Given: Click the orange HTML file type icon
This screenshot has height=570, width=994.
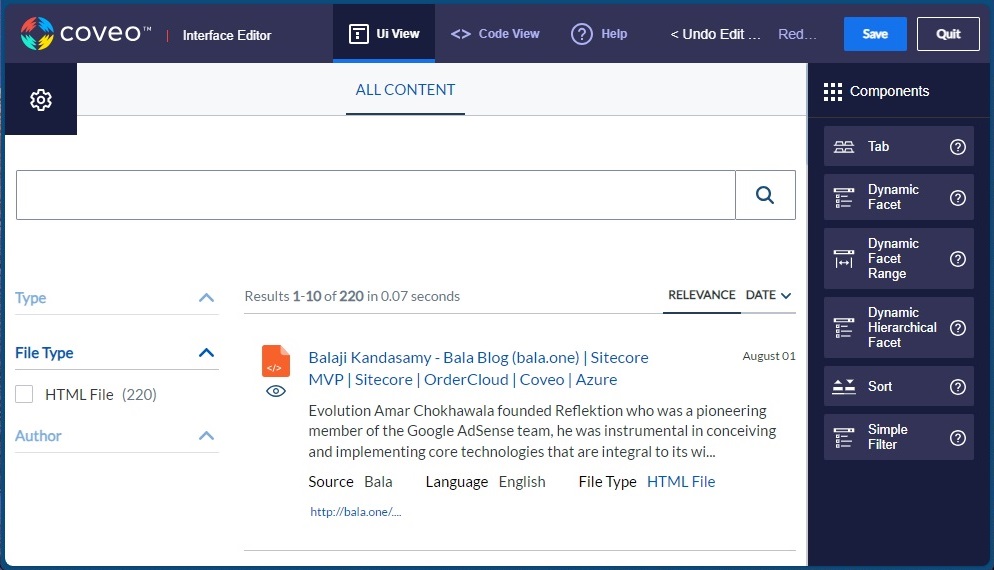Looking at the screenshot, I should tap(276, 361).
